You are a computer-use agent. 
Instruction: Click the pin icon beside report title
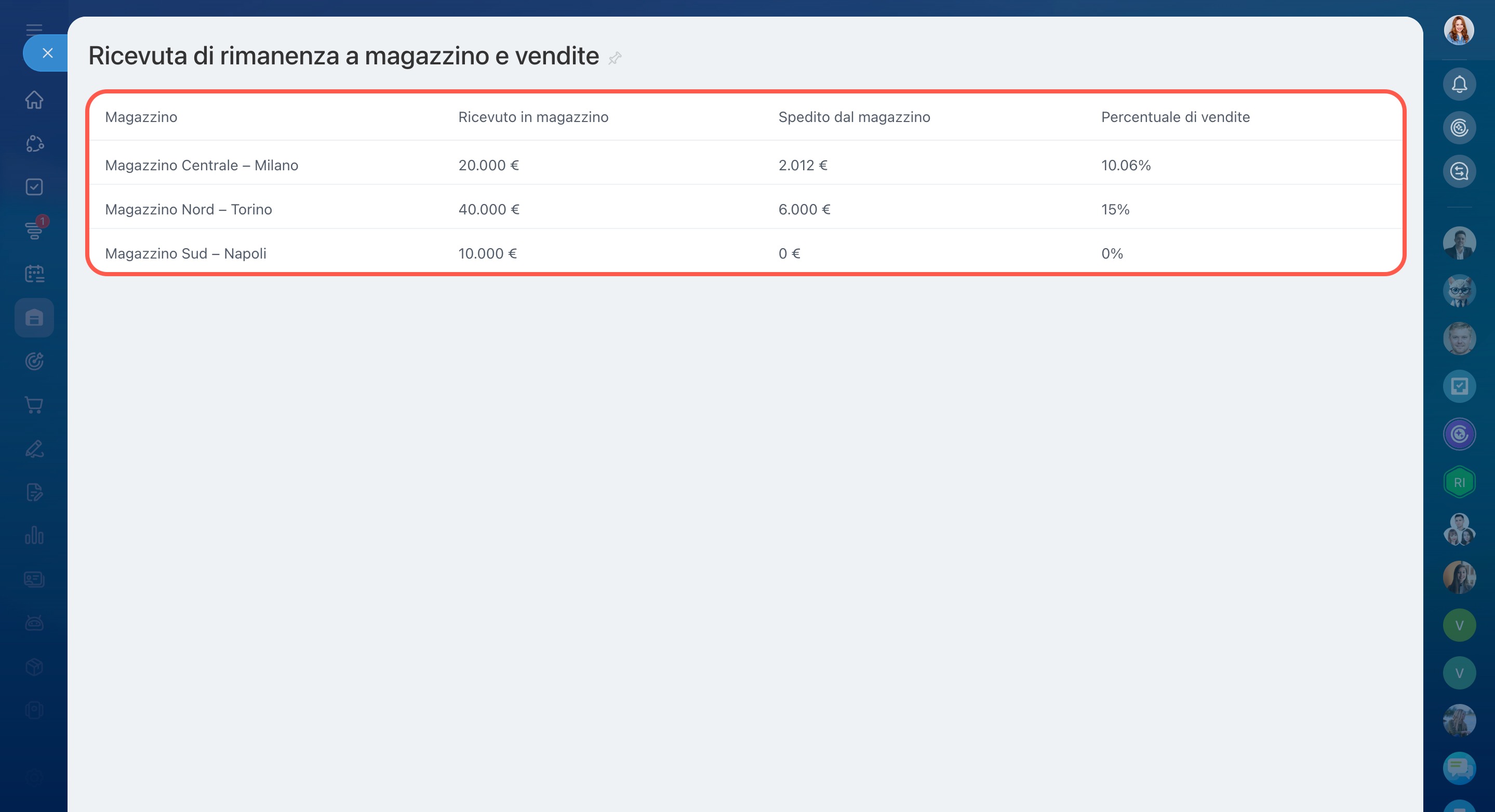(615, 58)
